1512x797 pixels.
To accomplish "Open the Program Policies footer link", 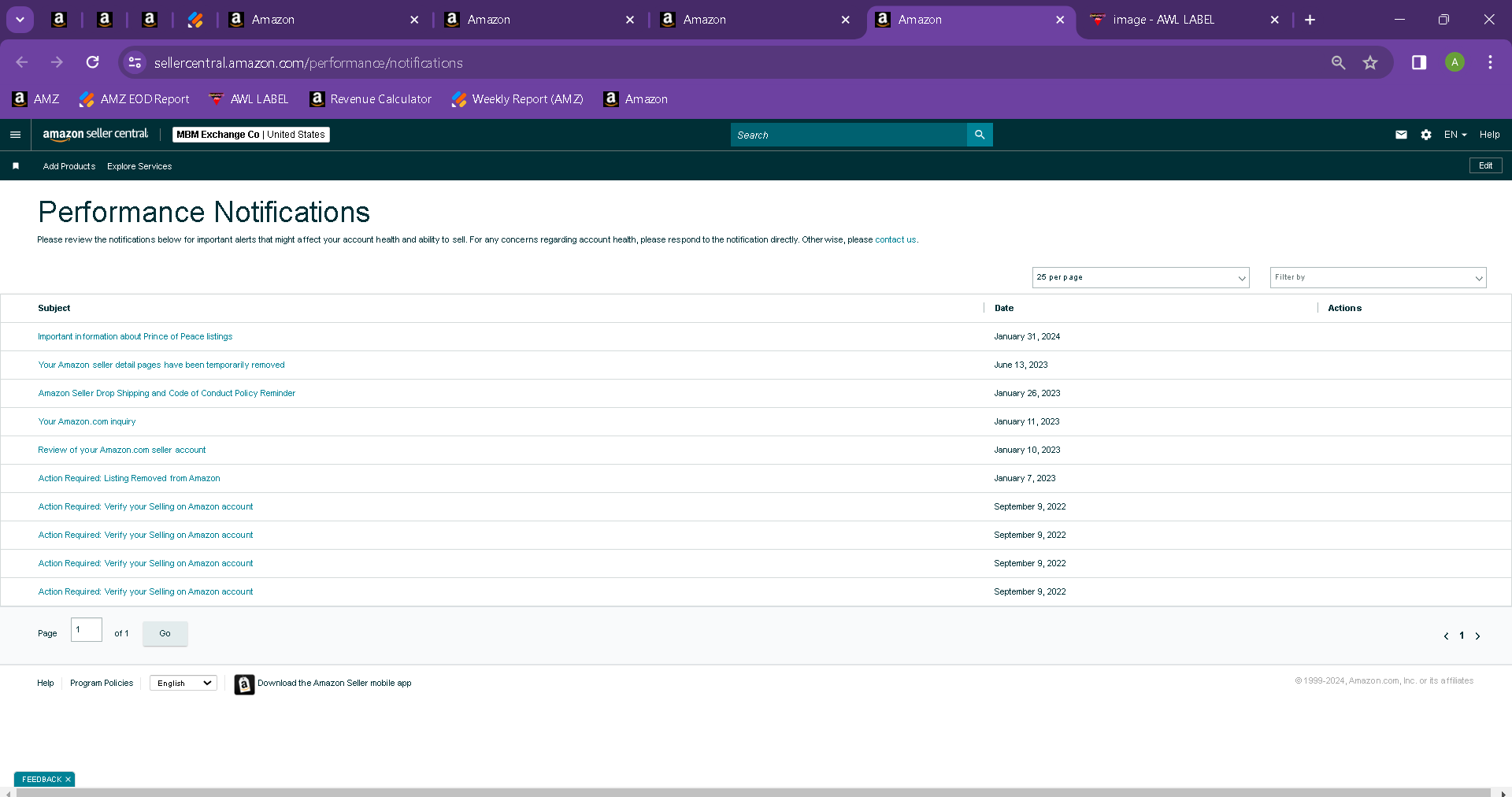I will [102, 683].
